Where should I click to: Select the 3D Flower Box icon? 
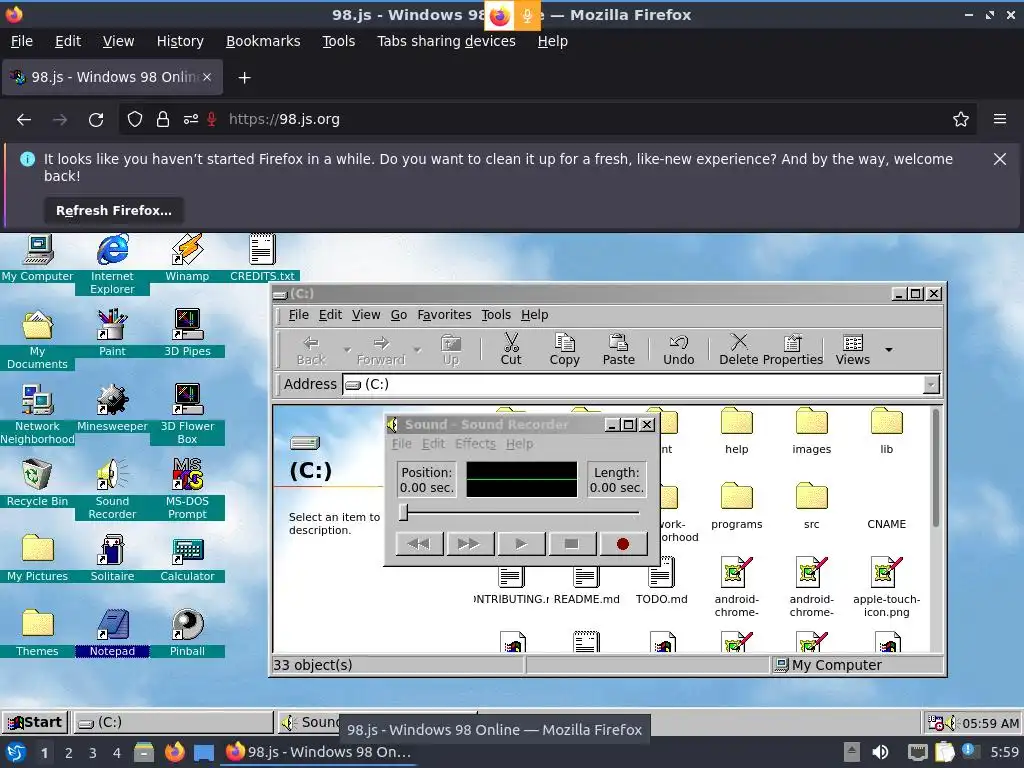coord(187,414)
